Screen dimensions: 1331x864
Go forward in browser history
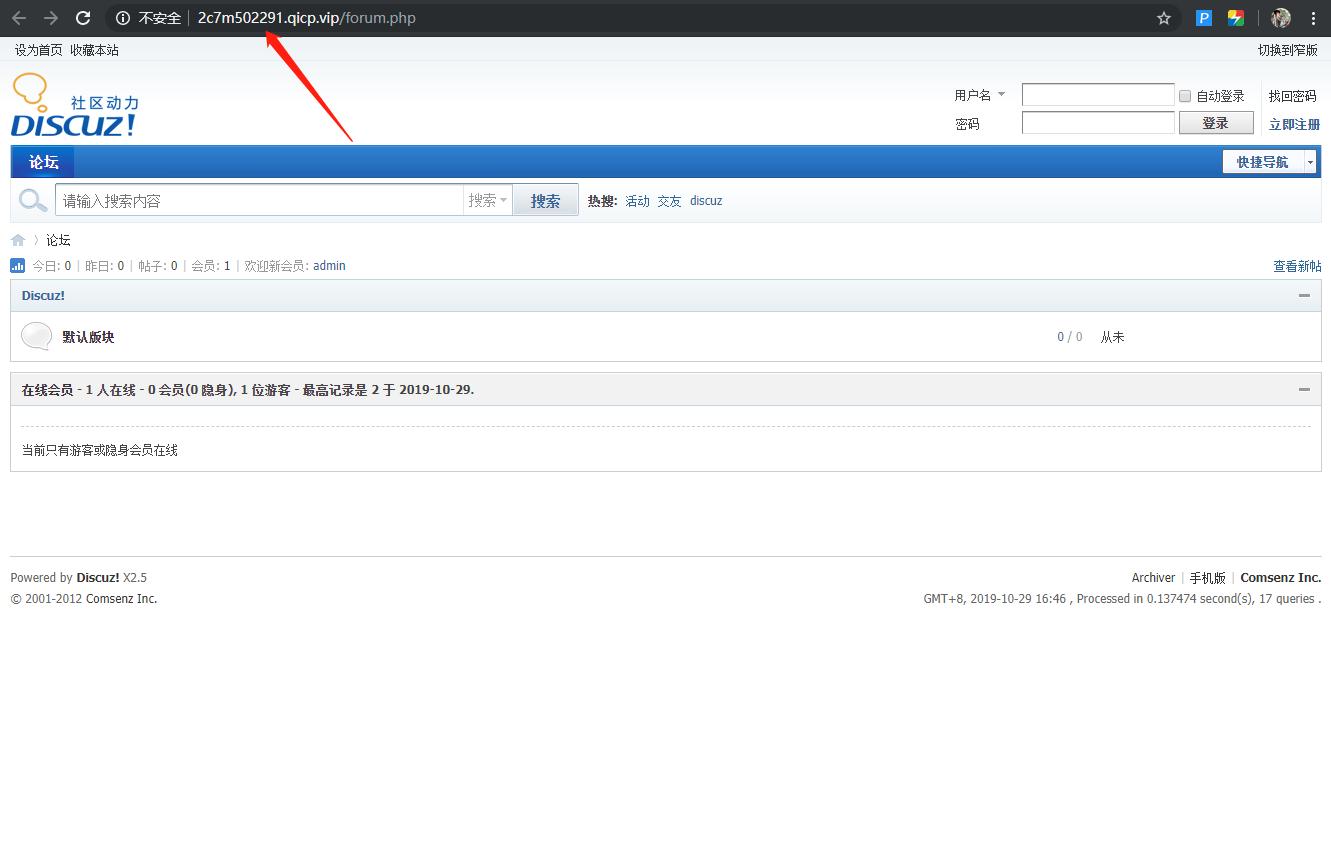[x=51, y=18]
